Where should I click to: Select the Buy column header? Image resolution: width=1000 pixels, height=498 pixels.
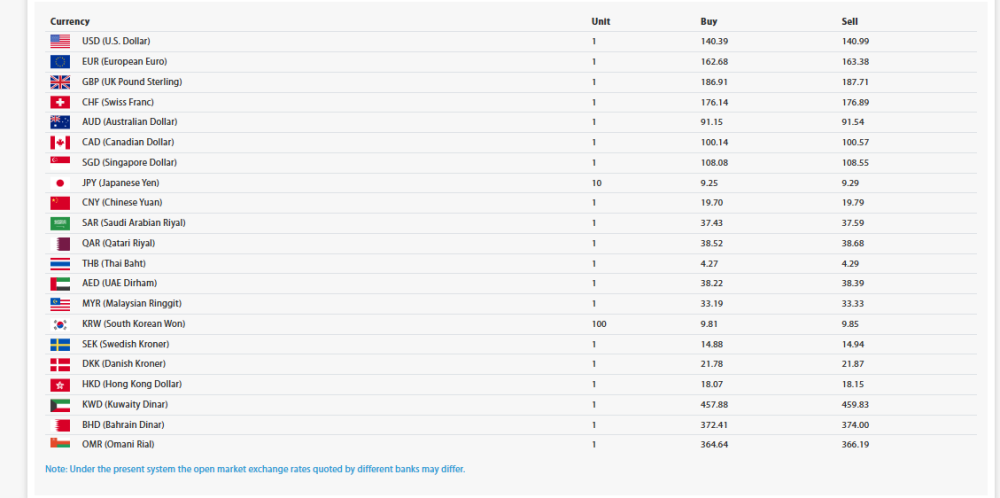[x=708, y=21]
